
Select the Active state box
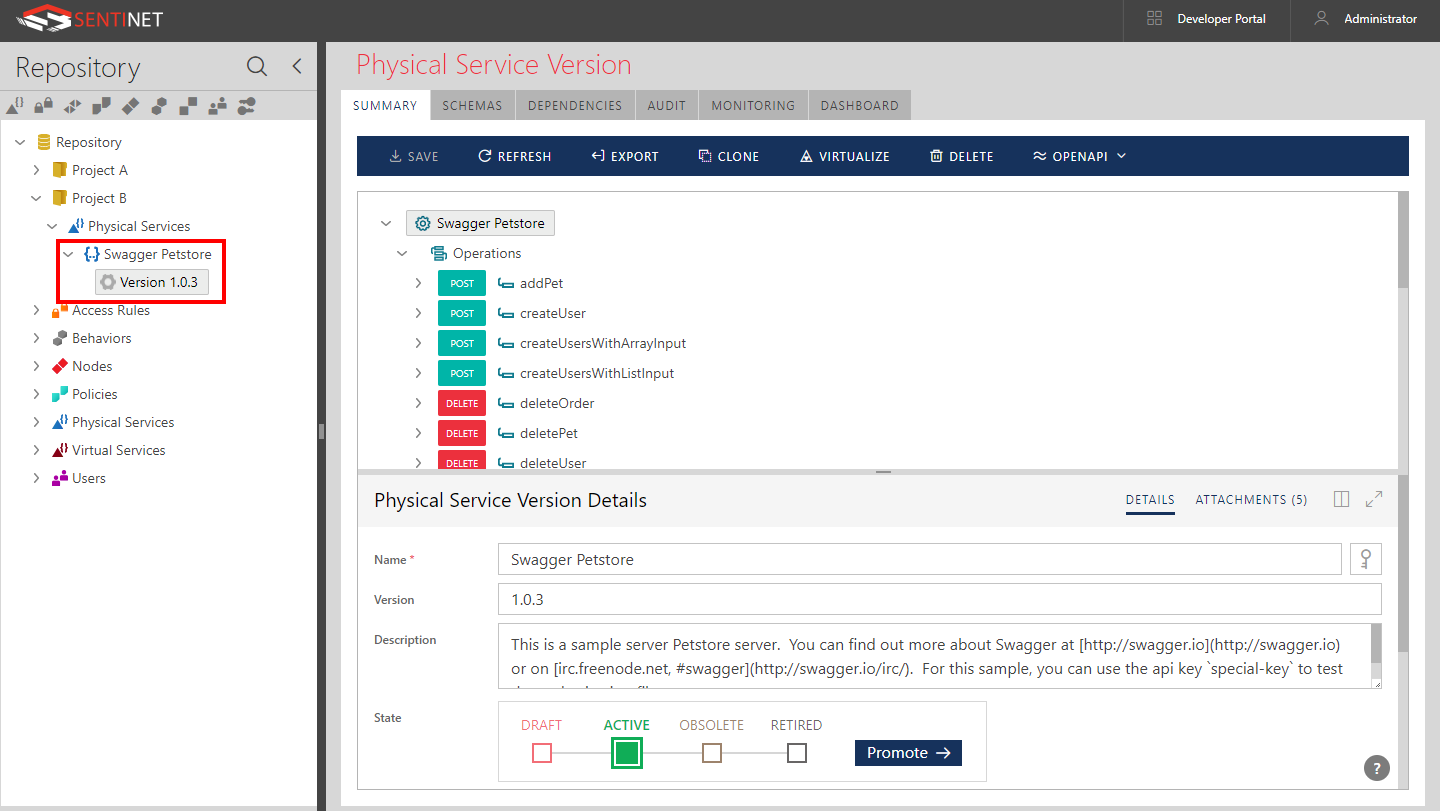pos(627,753)
